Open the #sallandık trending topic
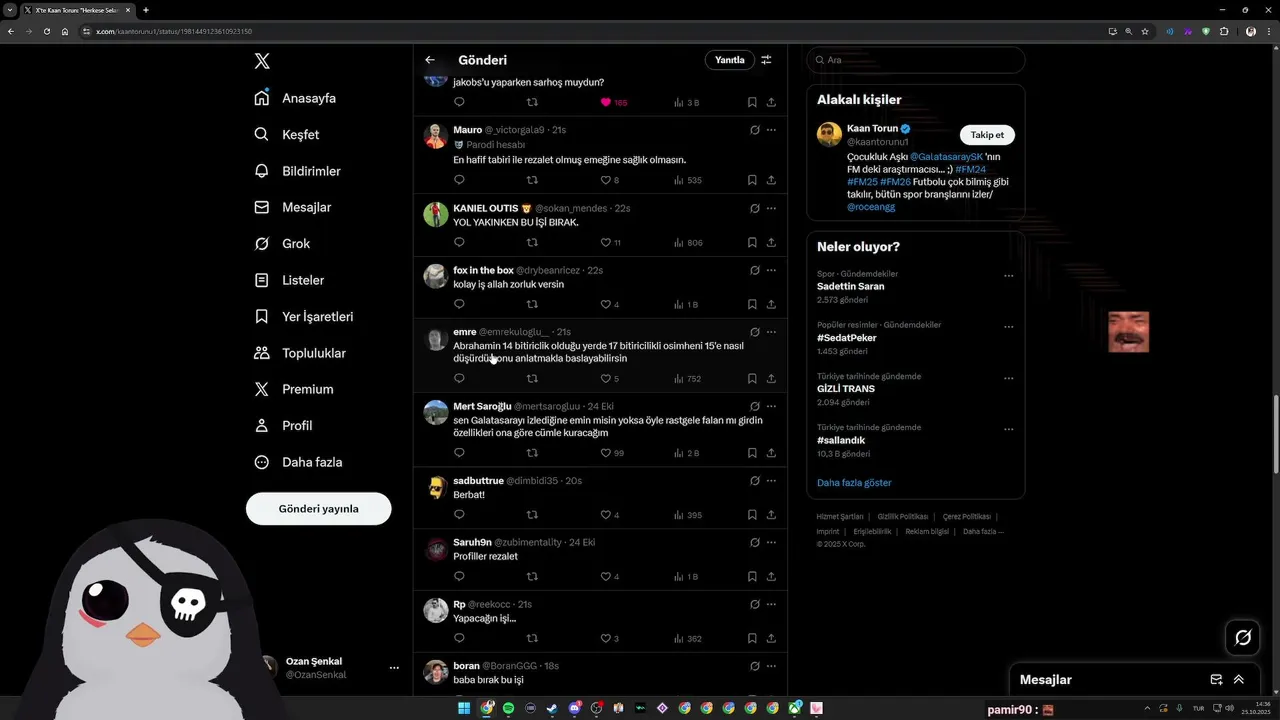The width and height of the screenshot is (1280, 720). pyautogui.click(x=841, y=440)
